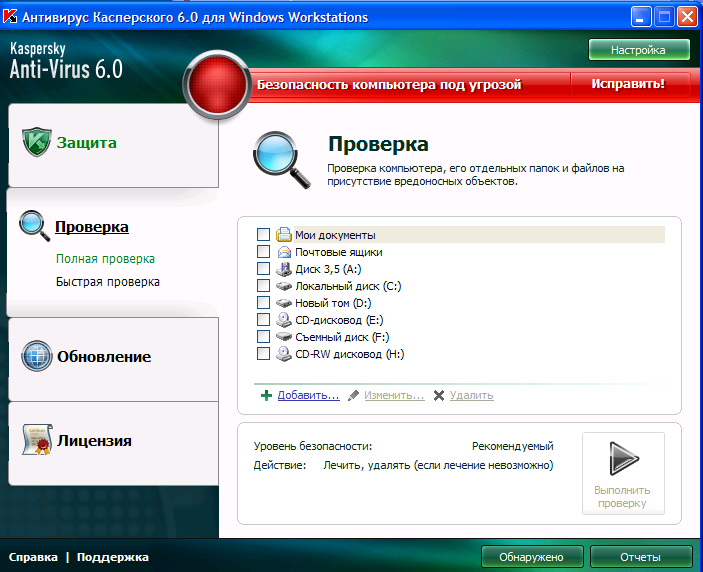
Task: Click the action text Лечить, удалять (если лечение невозможно)
Action: pyautogui.click(x=438, y=465)
